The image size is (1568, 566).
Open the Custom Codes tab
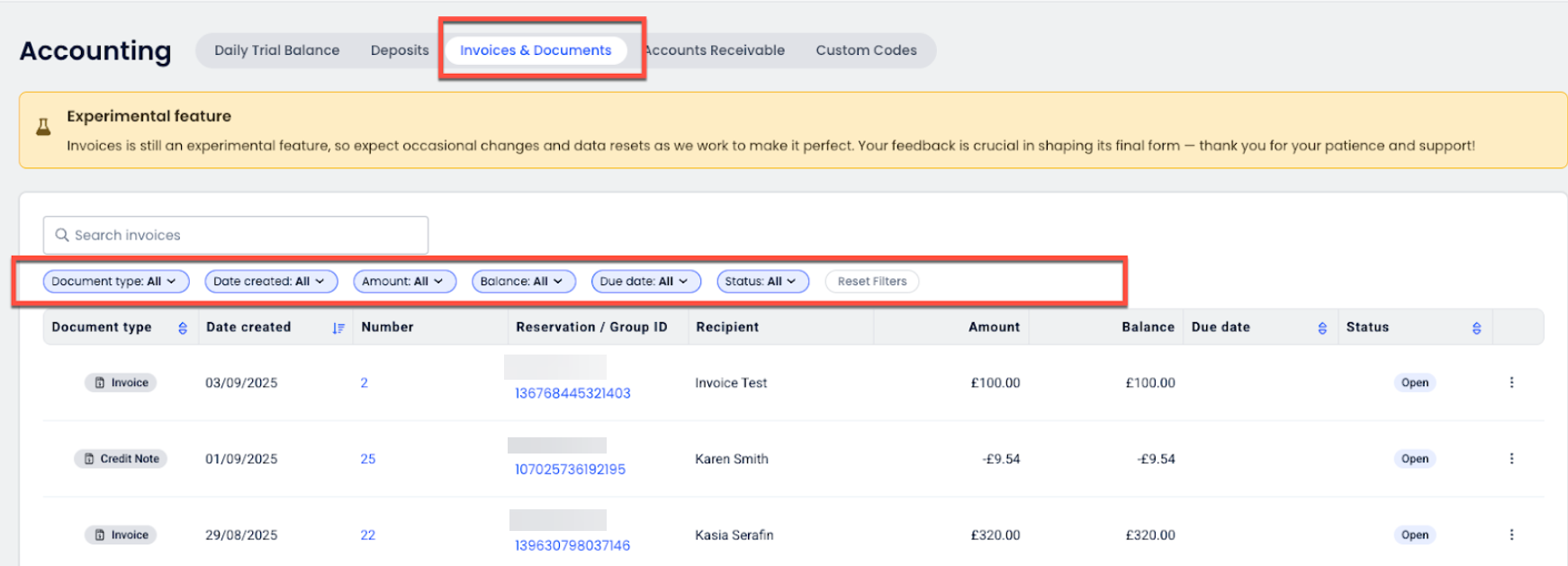tap(866, 50)
